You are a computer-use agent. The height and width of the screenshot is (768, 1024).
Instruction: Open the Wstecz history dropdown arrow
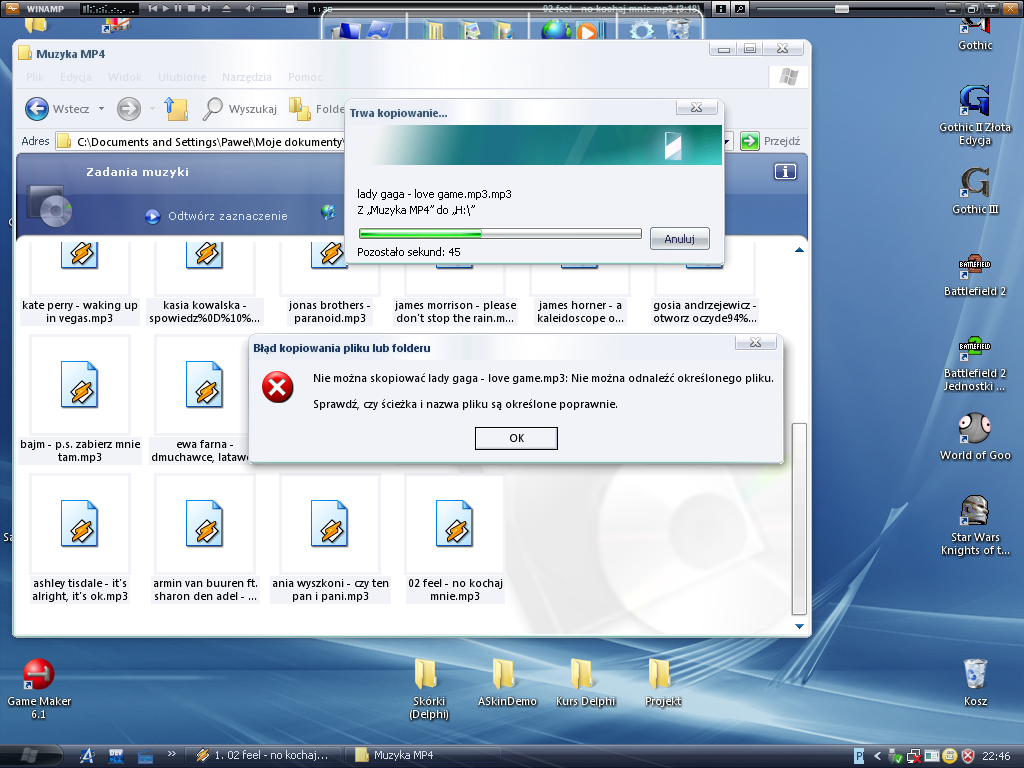pyautogui.click(x=102, y=109)
